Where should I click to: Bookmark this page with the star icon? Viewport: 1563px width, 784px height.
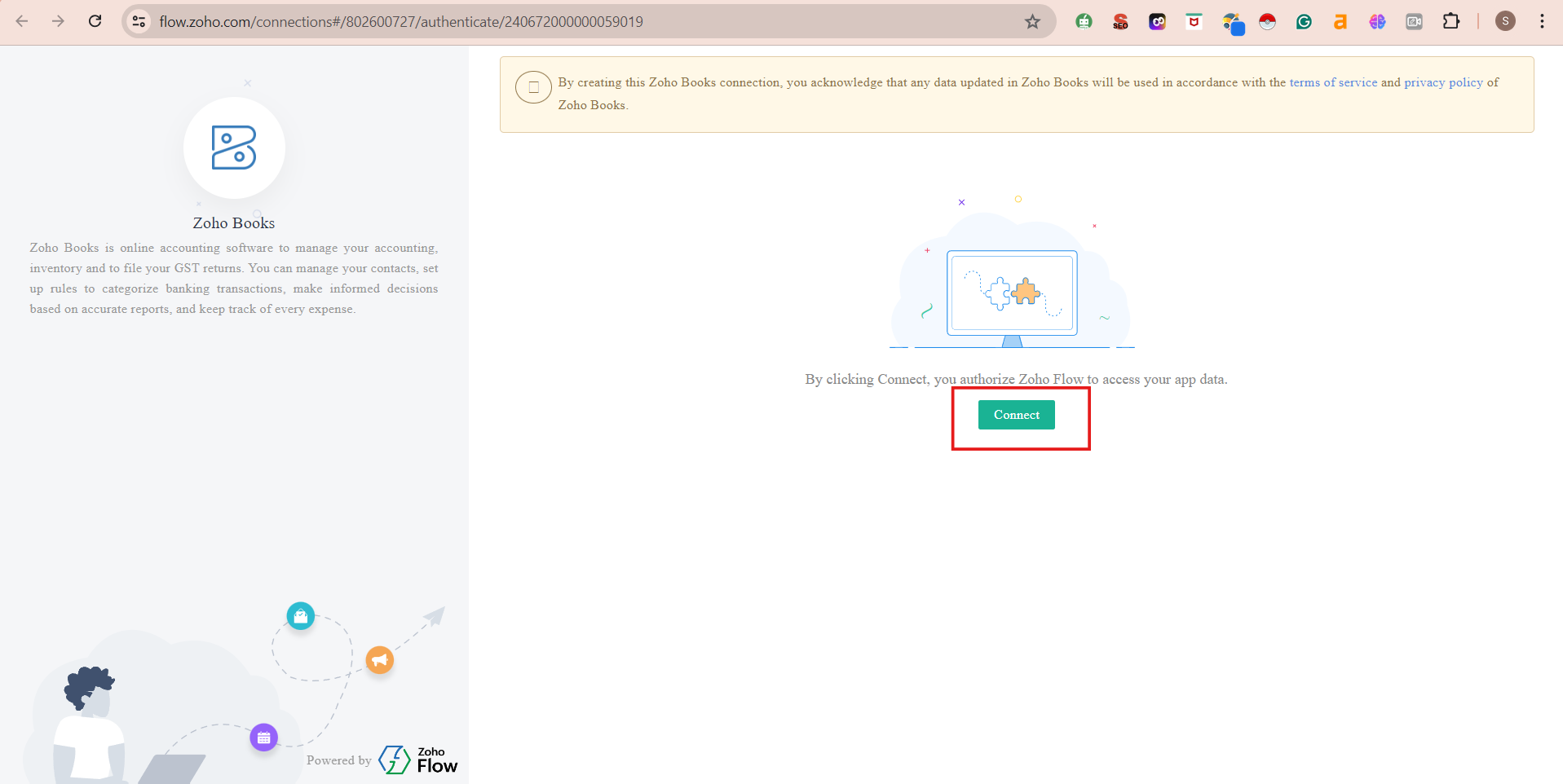pyautogui.click(x=1032, y=21)
